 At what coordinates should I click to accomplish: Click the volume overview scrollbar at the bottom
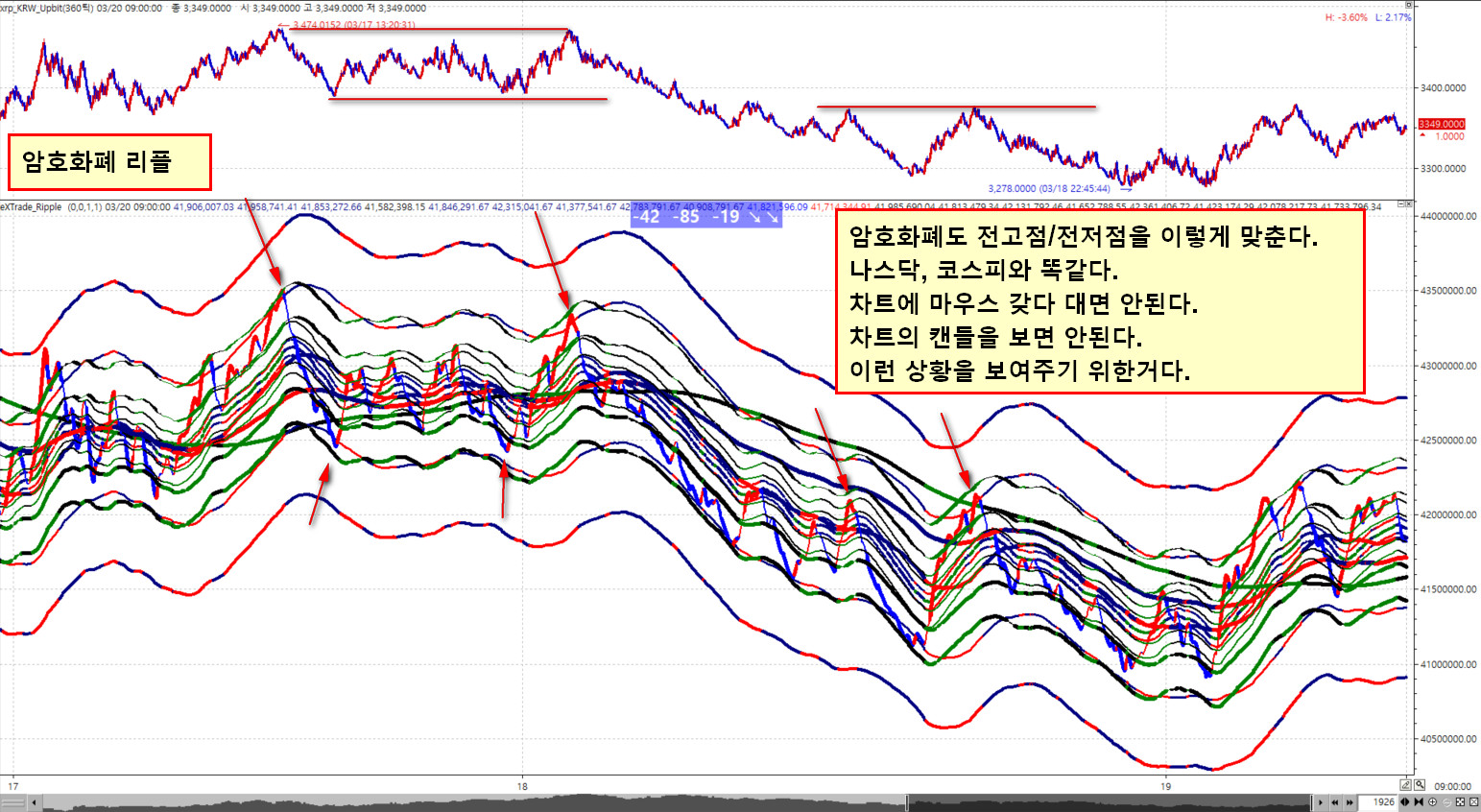point(677,802)
